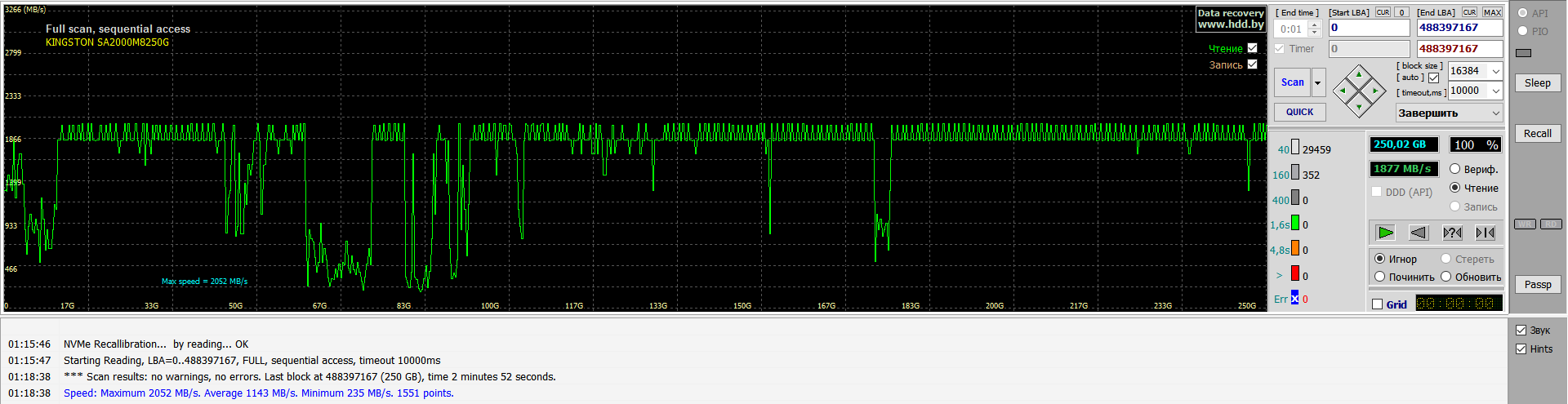This screenshot has width=1568, height=404.
Task: Edit the red 488397167 LBA field
Action: coord(1459,49)
